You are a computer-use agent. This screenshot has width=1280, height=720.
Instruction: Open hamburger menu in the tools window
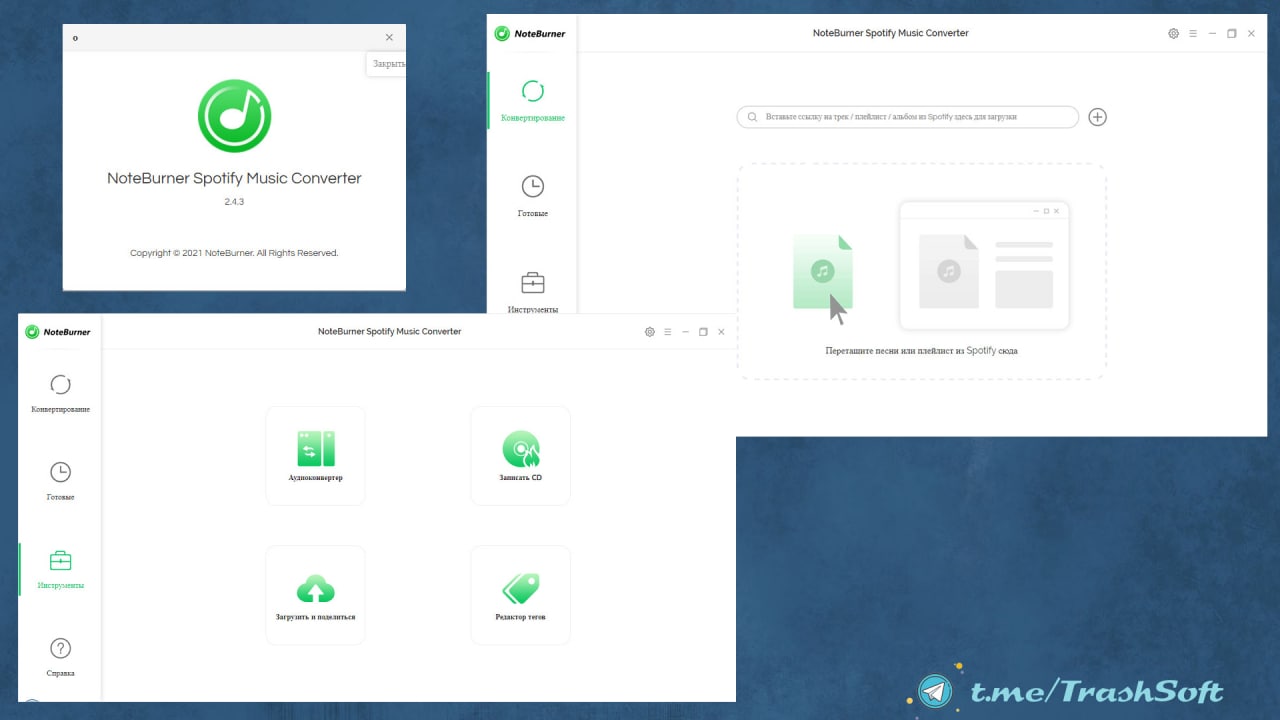668,332
